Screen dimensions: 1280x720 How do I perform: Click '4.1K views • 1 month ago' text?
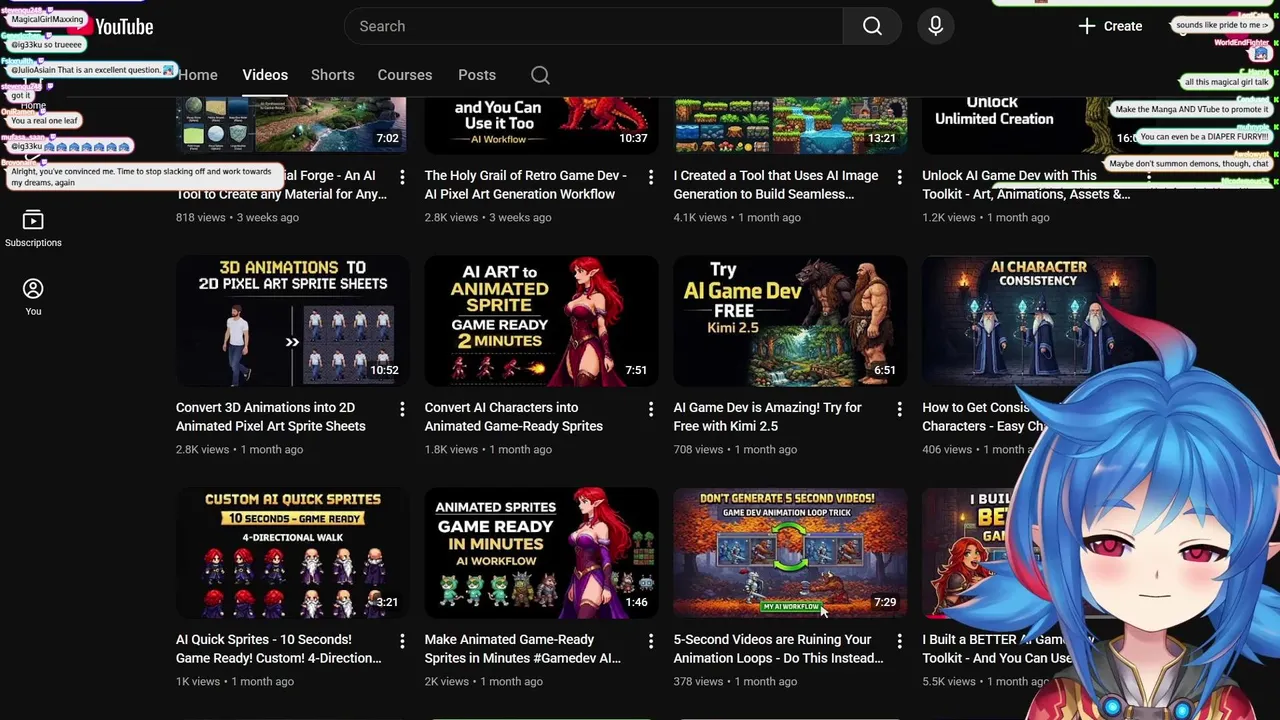pos(737,217)
